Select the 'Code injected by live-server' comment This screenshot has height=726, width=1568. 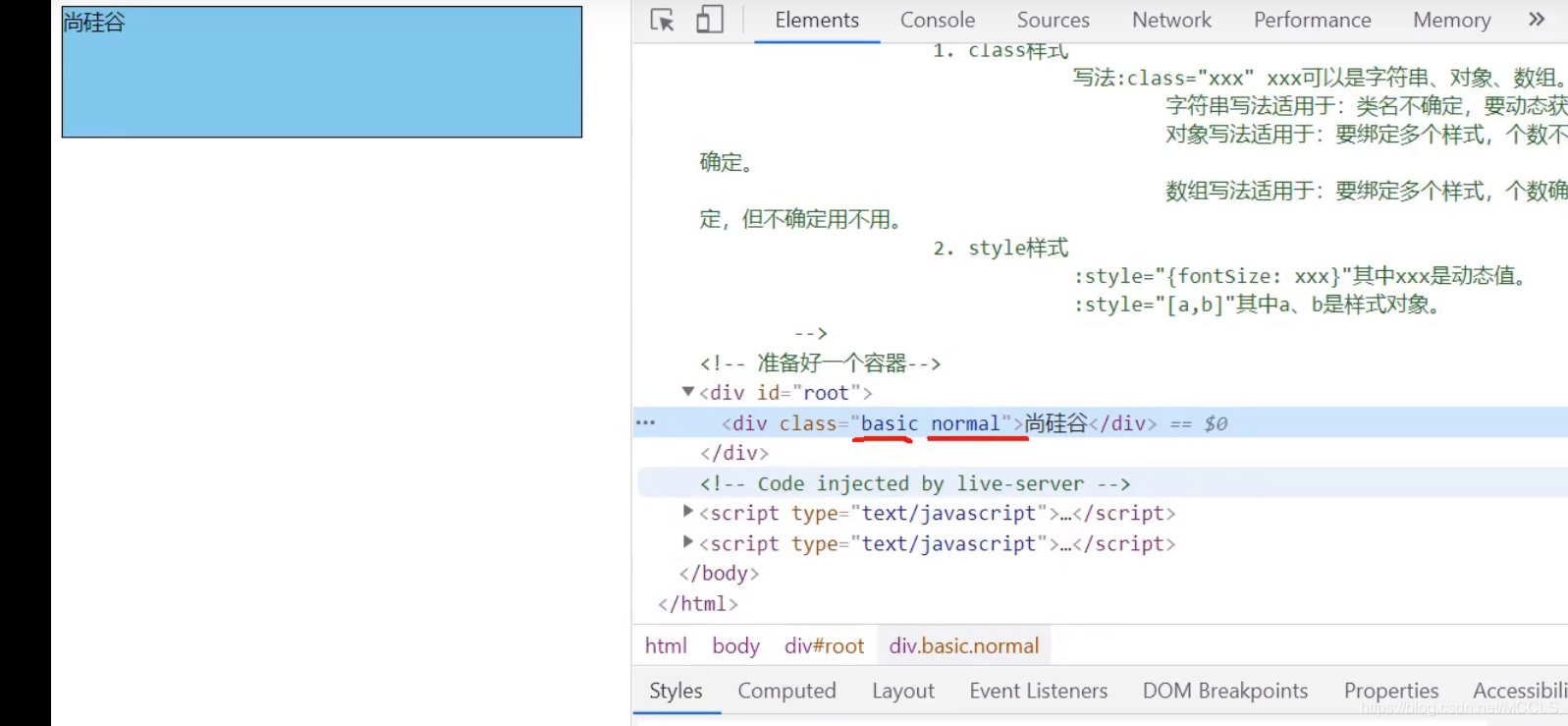click(915, 483)
